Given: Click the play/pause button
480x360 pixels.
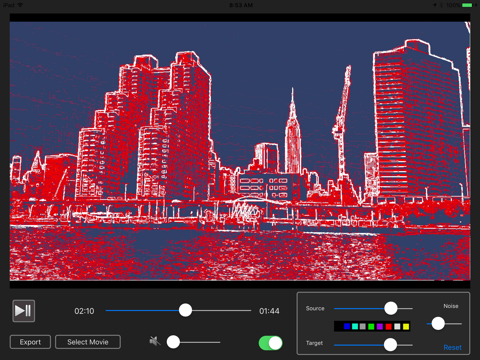Looking at the screenshot, I should click(23, 311).
